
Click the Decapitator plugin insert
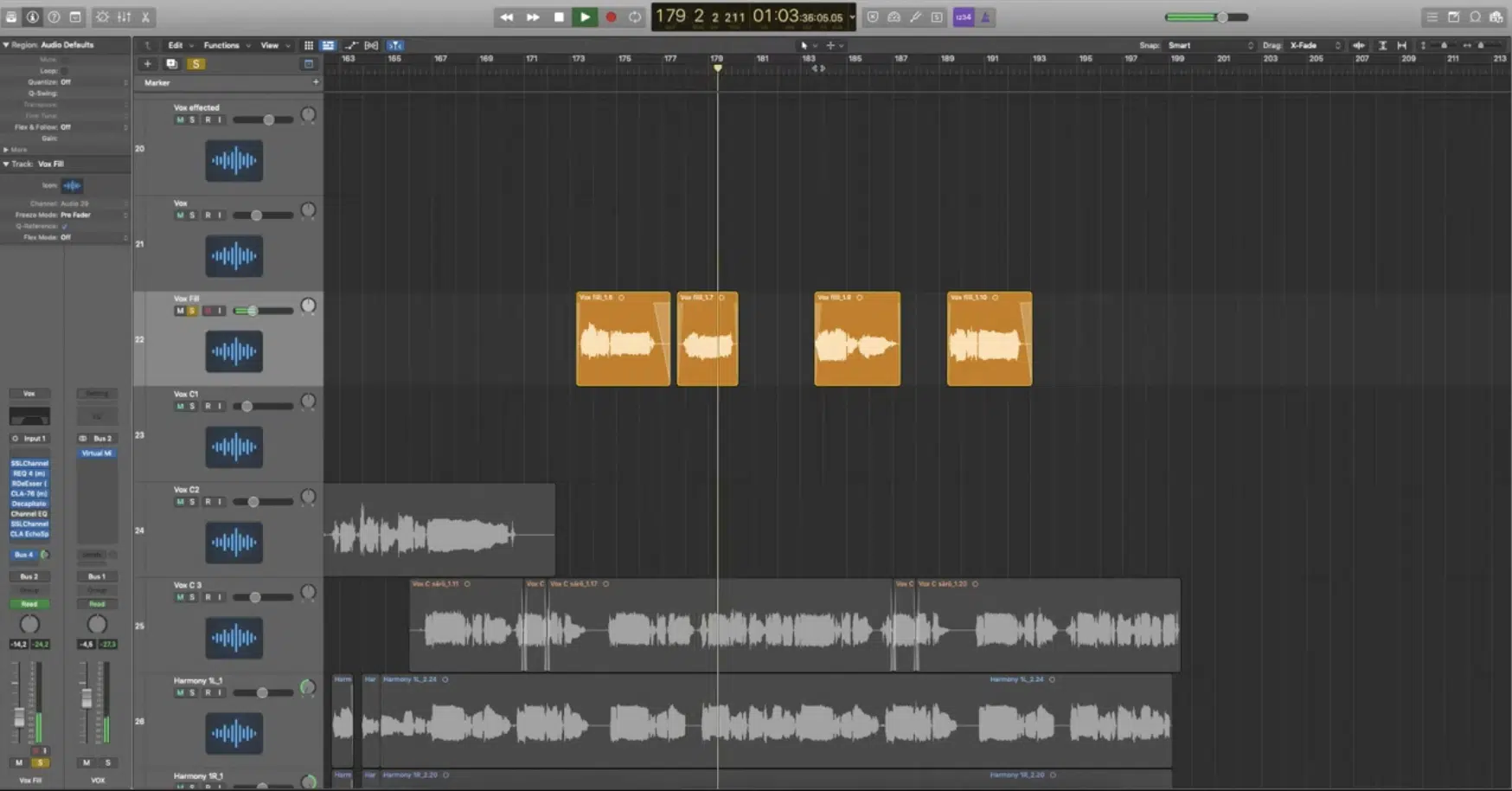(x=29, y=504)
